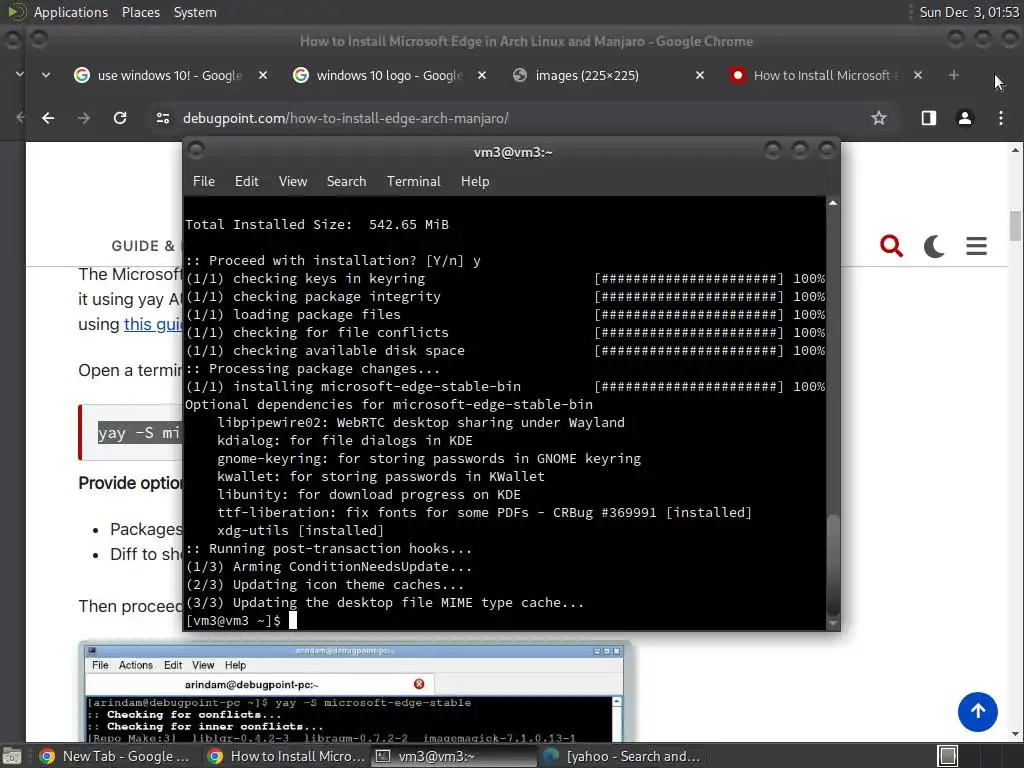The width and height of the screenshot is (1024, 768).
Task: Close the 'images (225×225)' tab
Action: click(699, 75)
